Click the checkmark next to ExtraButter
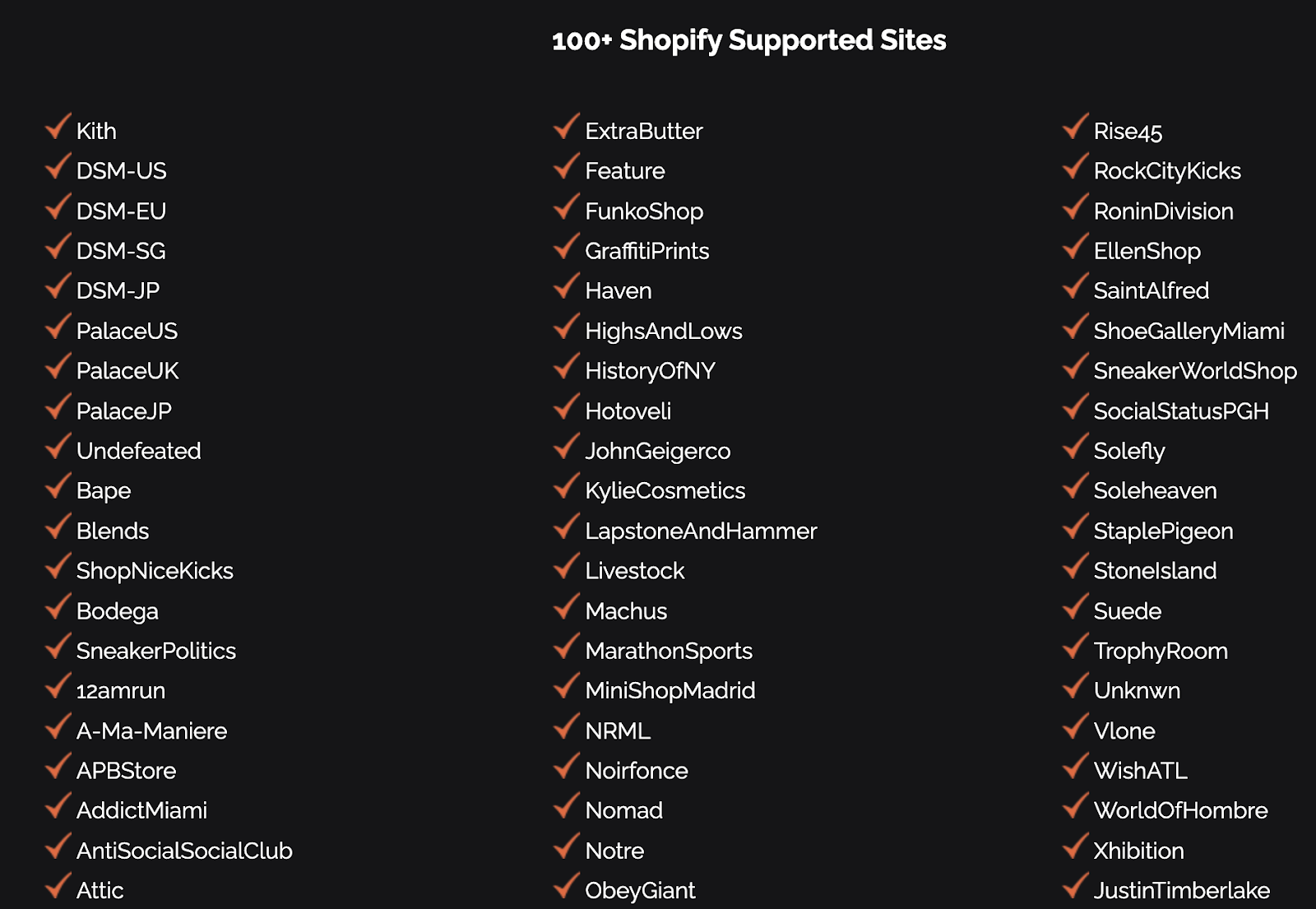The height and width of the screenshot is (909, 1316). [567, 127]
